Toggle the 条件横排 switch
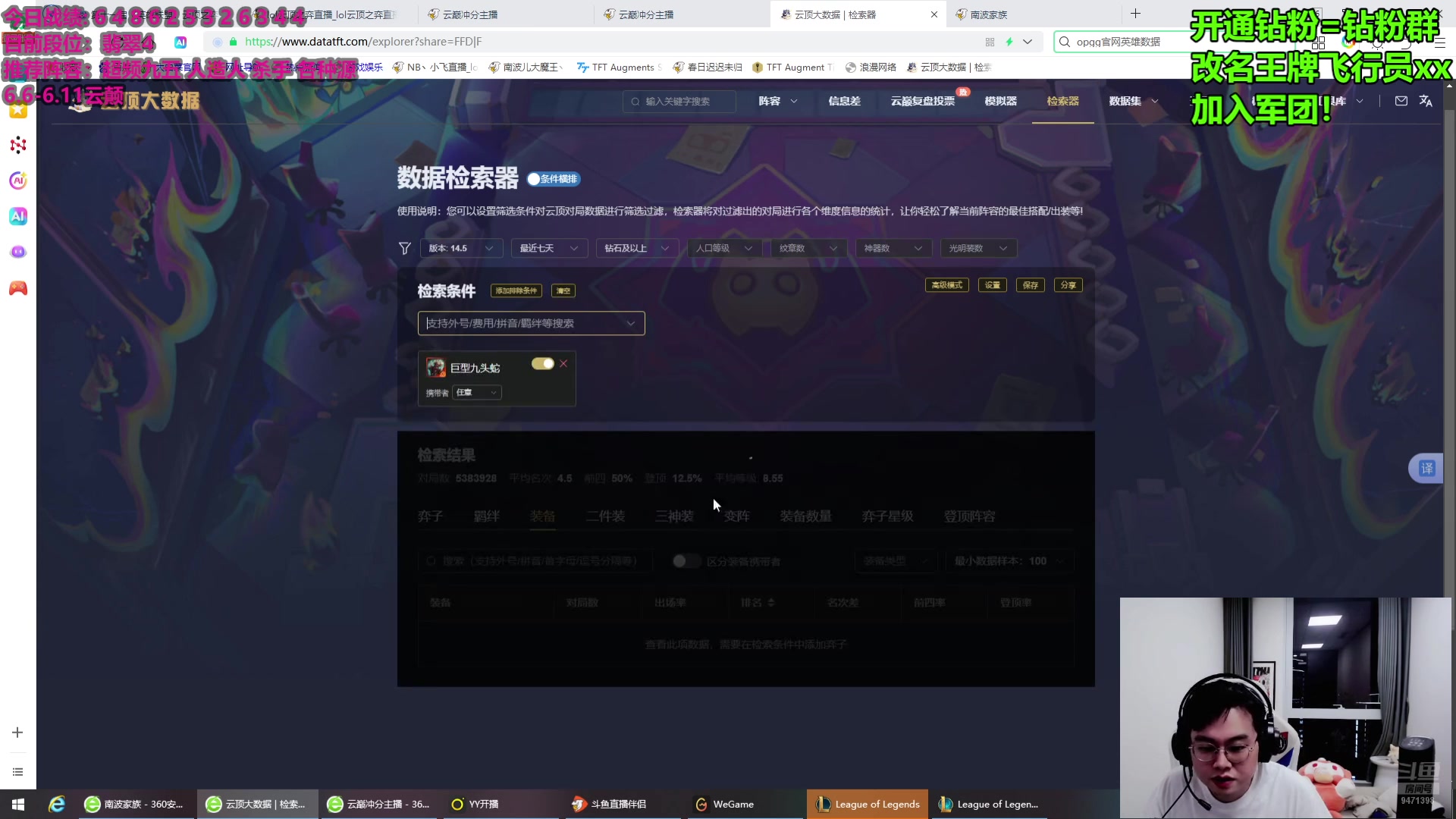 click(x=554, y=179)
